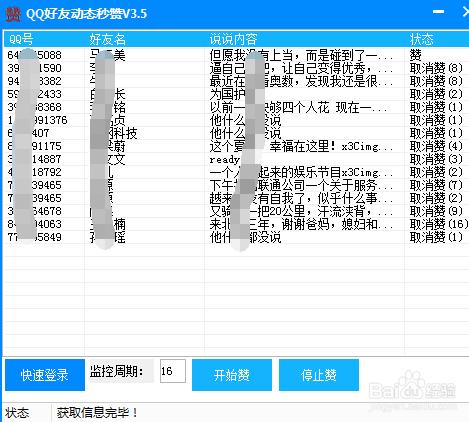The width and height of the screenshot is (469, 422).
Task: Click the friend name ending in 铭
Action: (x=107, y=107)
